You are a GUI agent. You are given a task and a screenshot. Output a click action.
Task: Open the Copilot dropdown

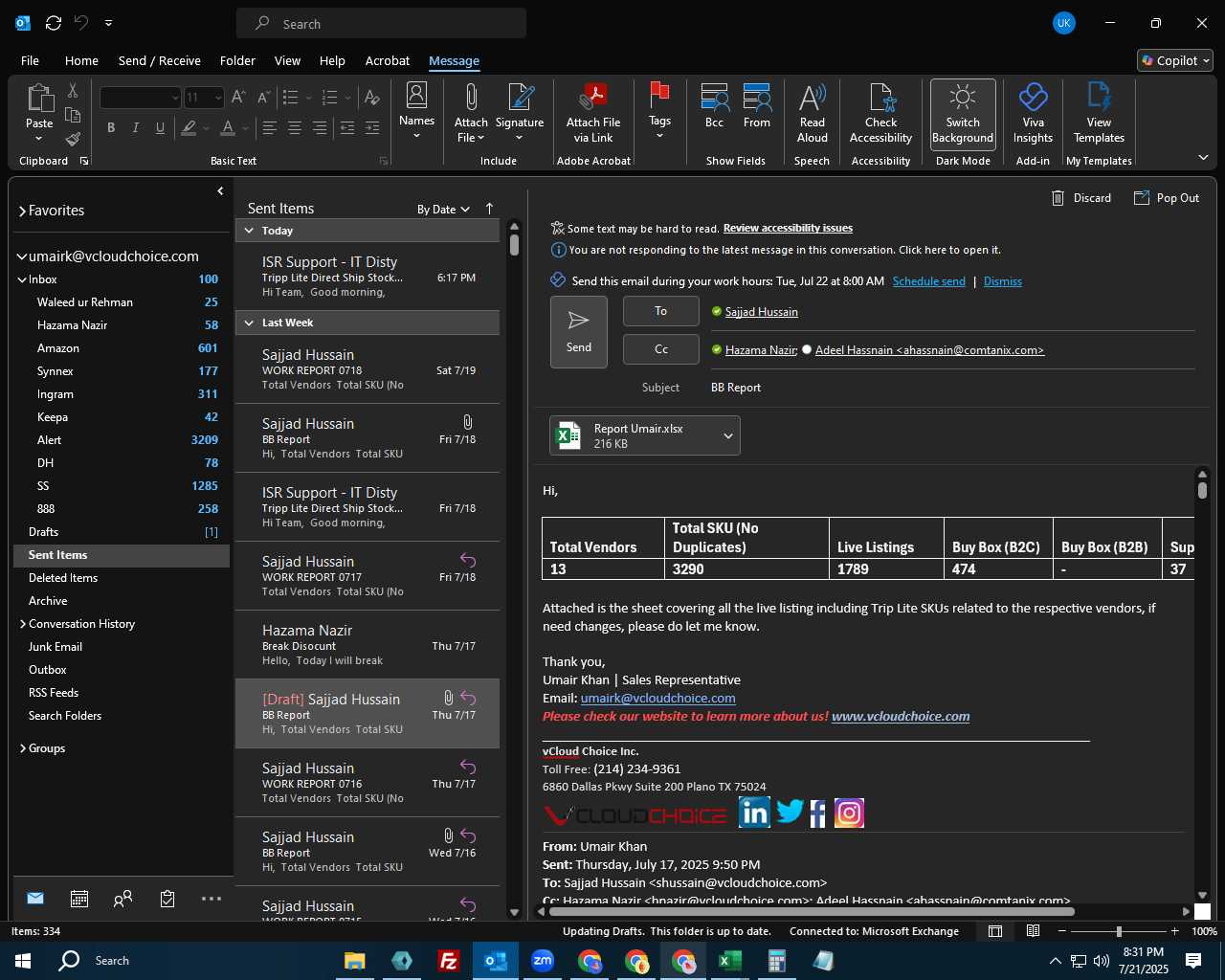pos(1175,60)
